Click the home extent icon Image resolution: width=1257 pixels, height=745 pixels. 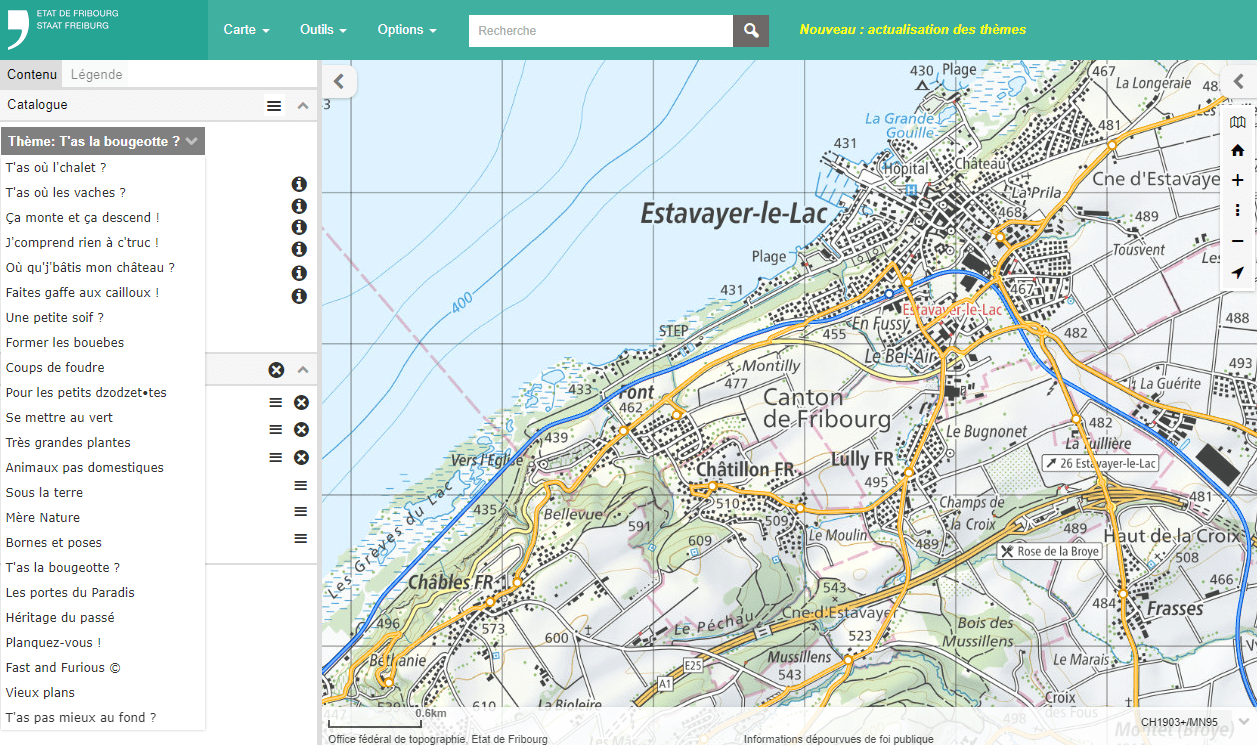[x=1237, y=151]
